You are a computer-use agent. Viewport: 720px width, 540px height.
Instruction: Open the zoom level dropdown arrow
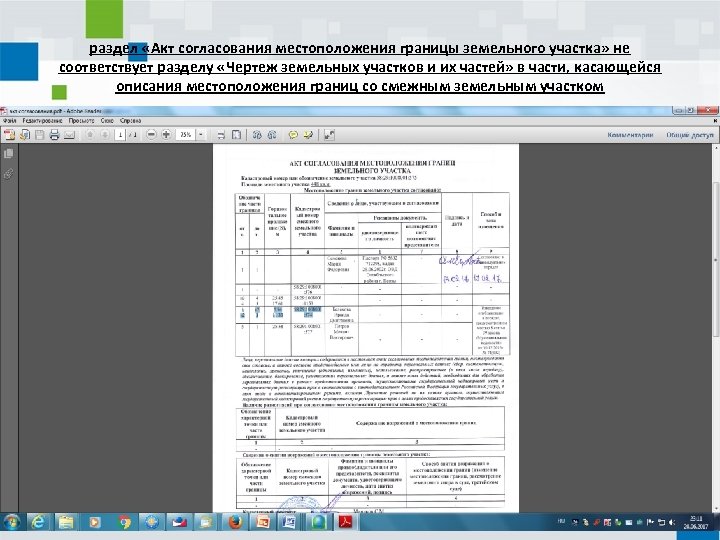tap(201, 135)
